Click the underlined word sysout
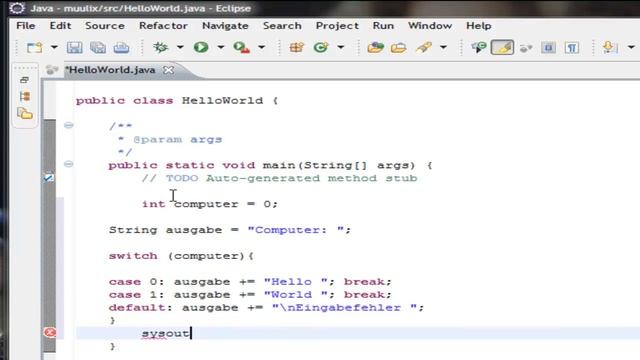This screenshot has height=360, width=640. coord(165,333)
